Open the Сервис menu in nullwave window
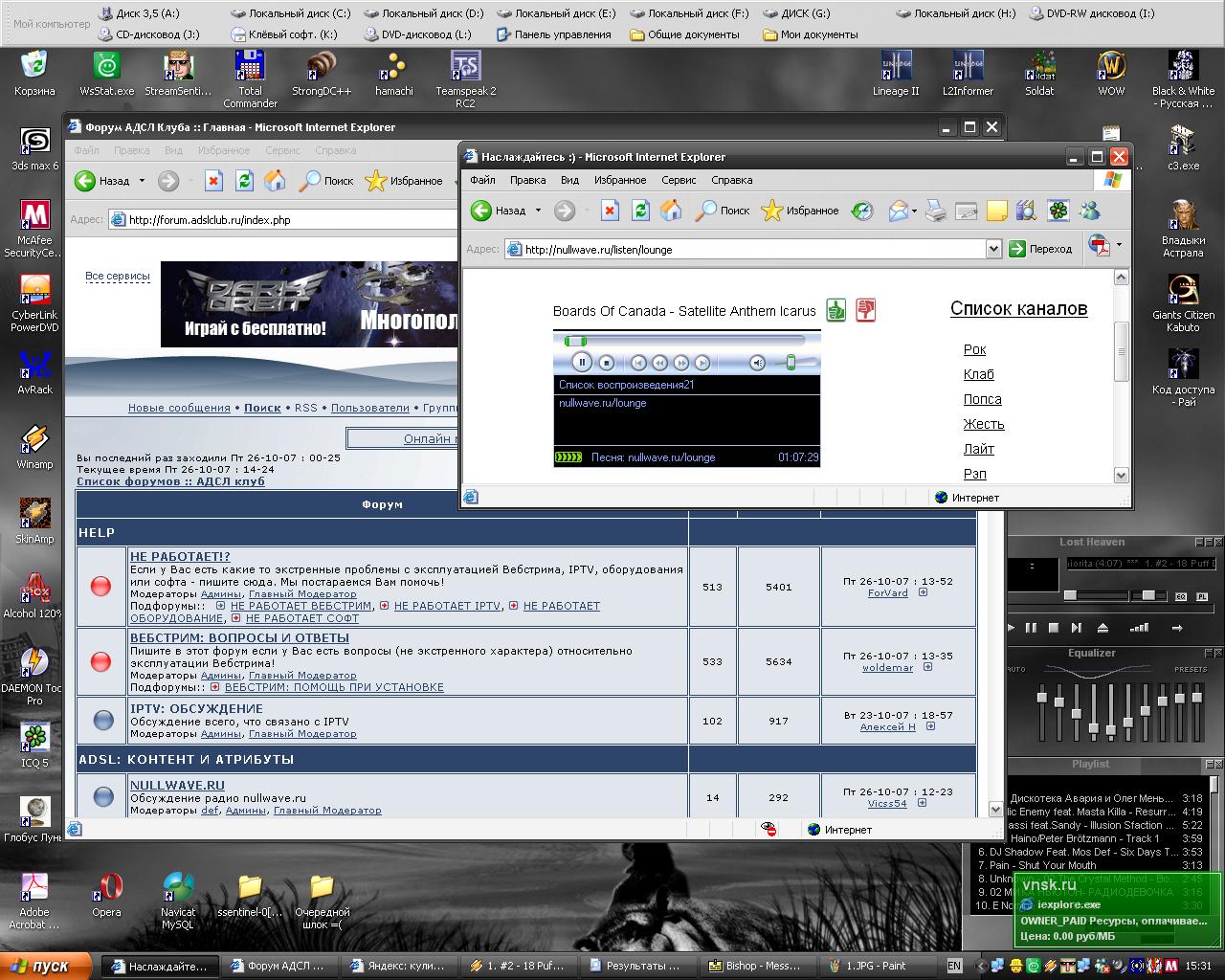Screen dimensions: 1225x980 pos(679,180)
